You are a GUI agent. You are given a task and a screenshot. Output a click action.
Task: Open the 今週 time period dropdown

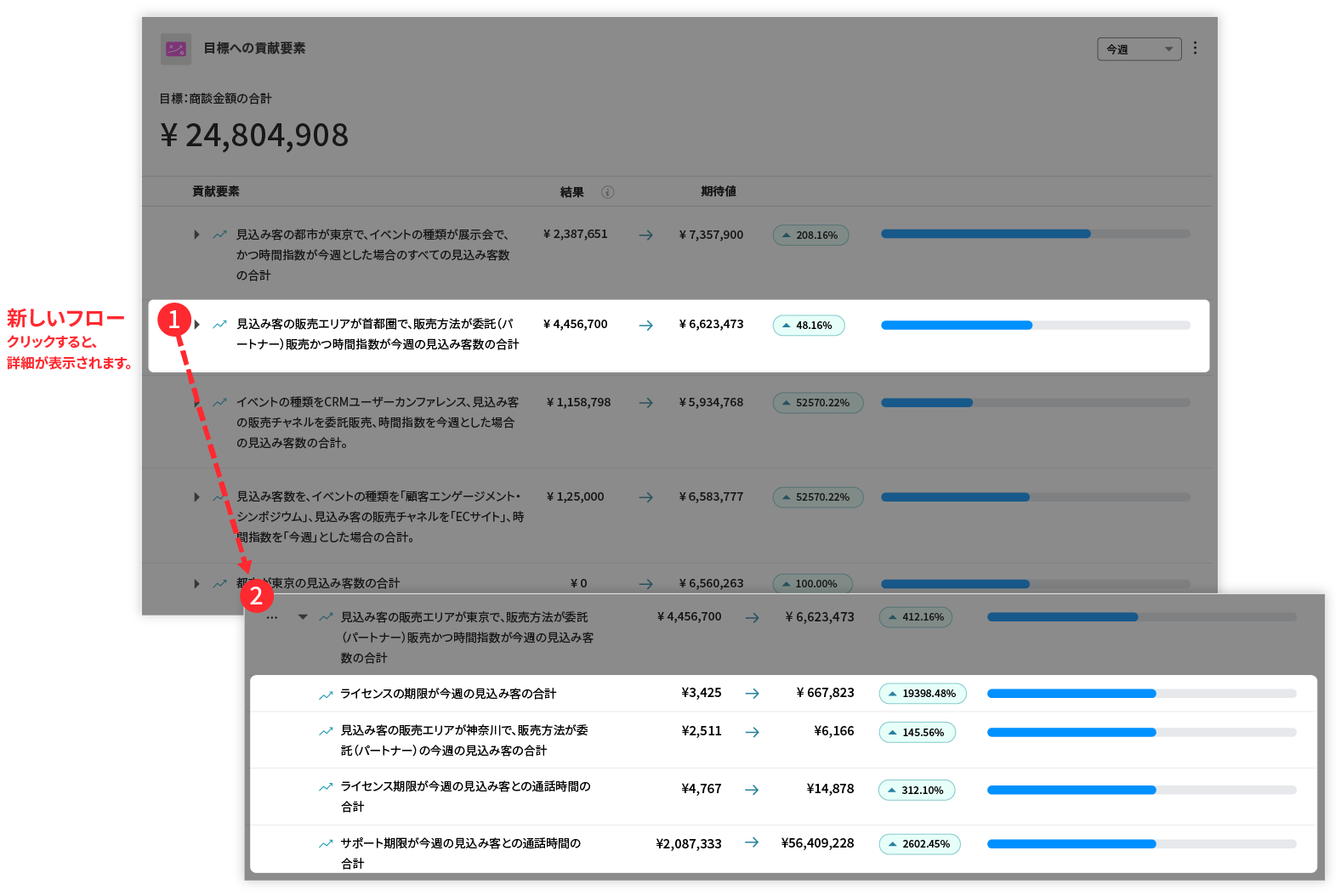1139,49
